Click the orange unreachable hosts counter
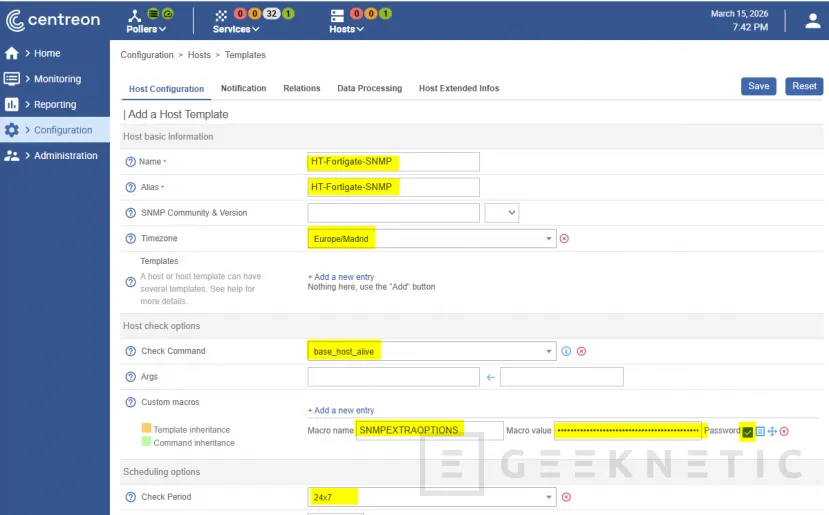The height and width of the screenshot is (515, 829). tap(371, 14)
